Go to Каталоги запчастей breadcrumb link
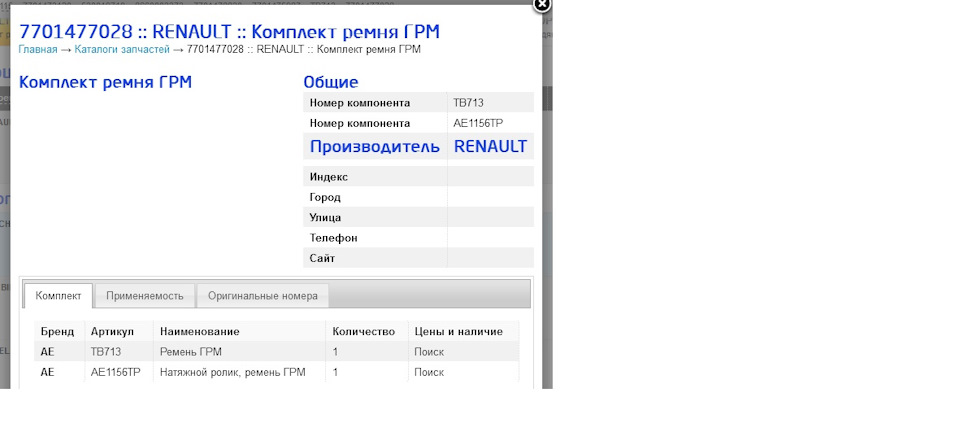The height and width of the screenshot is (441, 960). 122,50
